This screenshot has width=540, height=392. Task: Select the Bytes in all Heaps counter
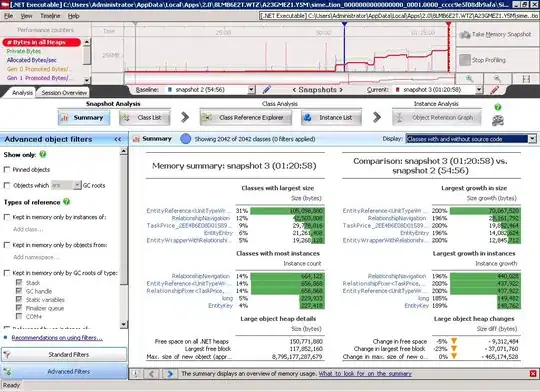(41, 42)
